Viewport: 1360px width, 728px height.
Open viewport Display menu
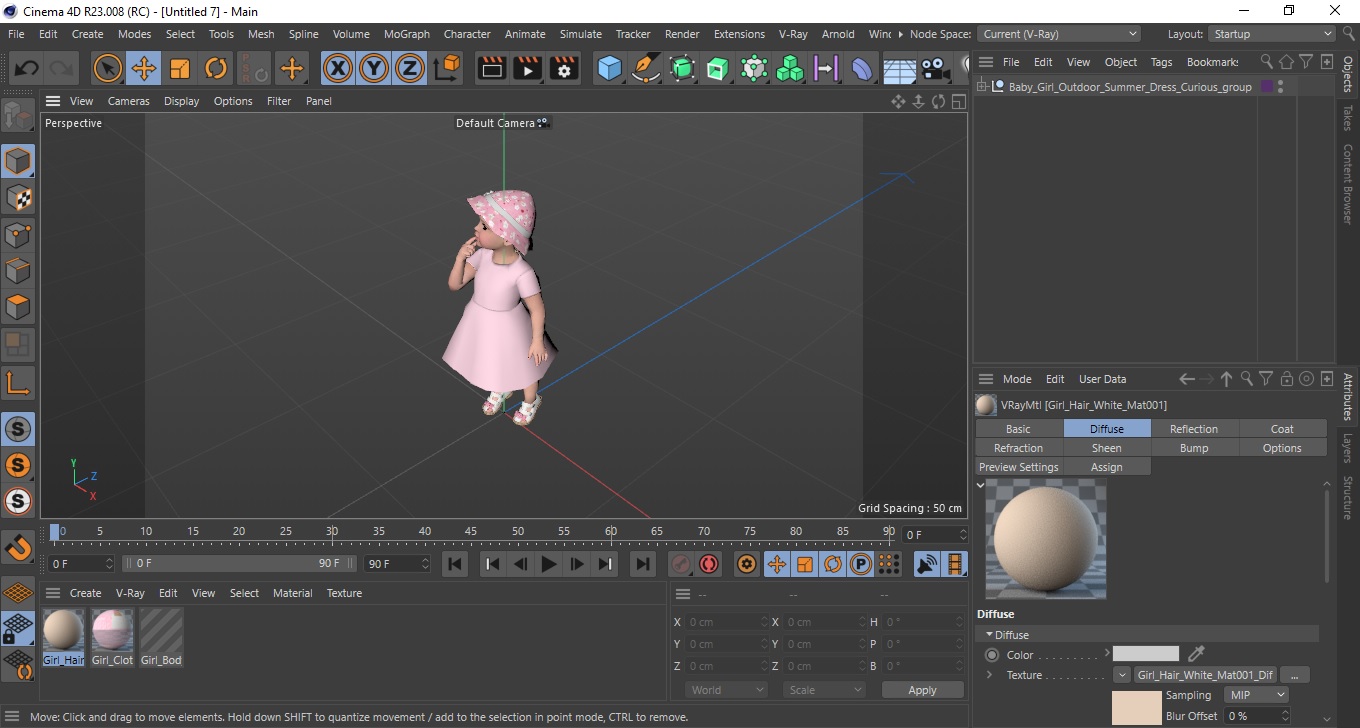182,101
